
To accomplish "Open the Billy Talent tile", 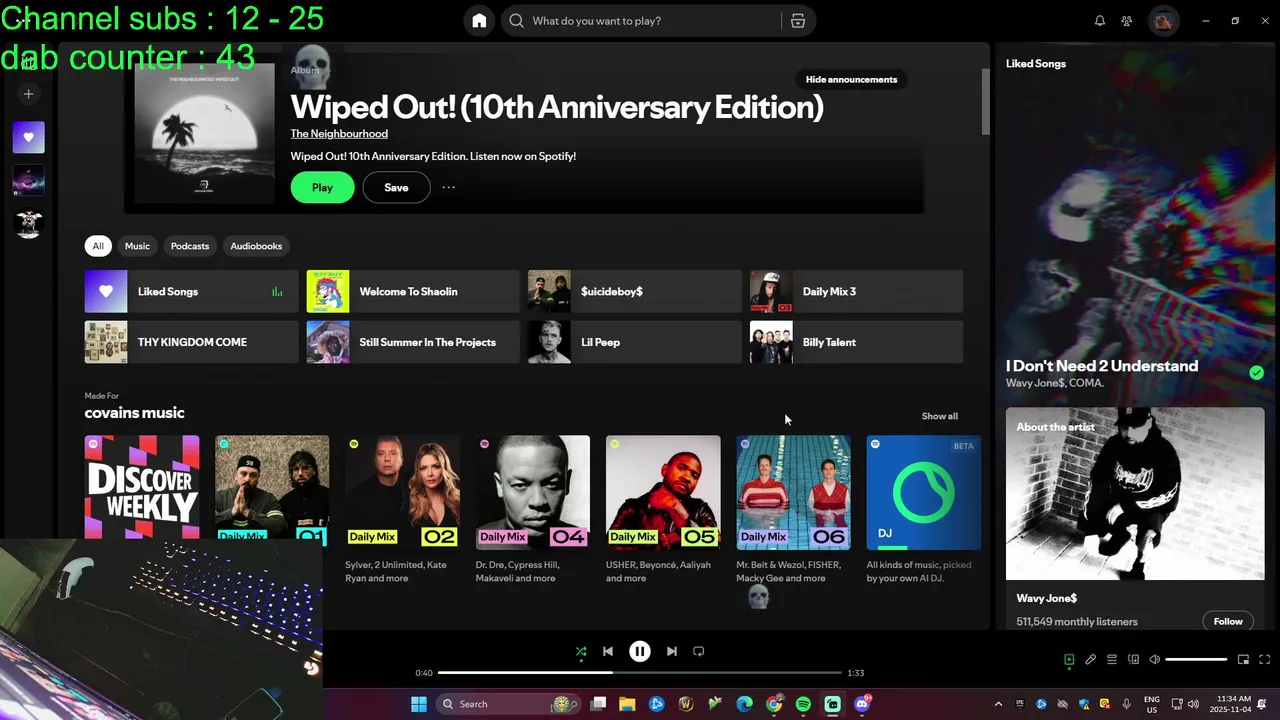I will 856,342.
